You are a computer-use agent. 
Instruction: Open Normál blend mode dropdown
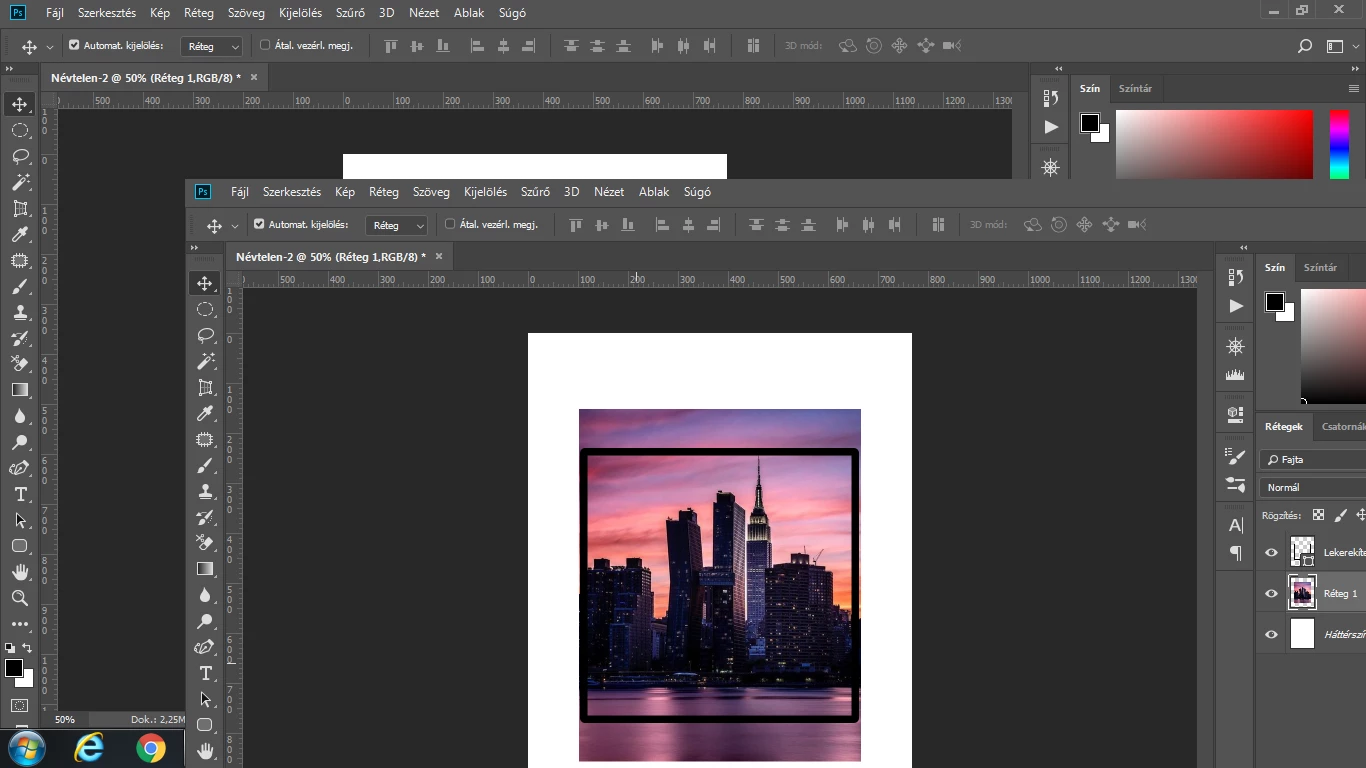[x=1312, y=487]
